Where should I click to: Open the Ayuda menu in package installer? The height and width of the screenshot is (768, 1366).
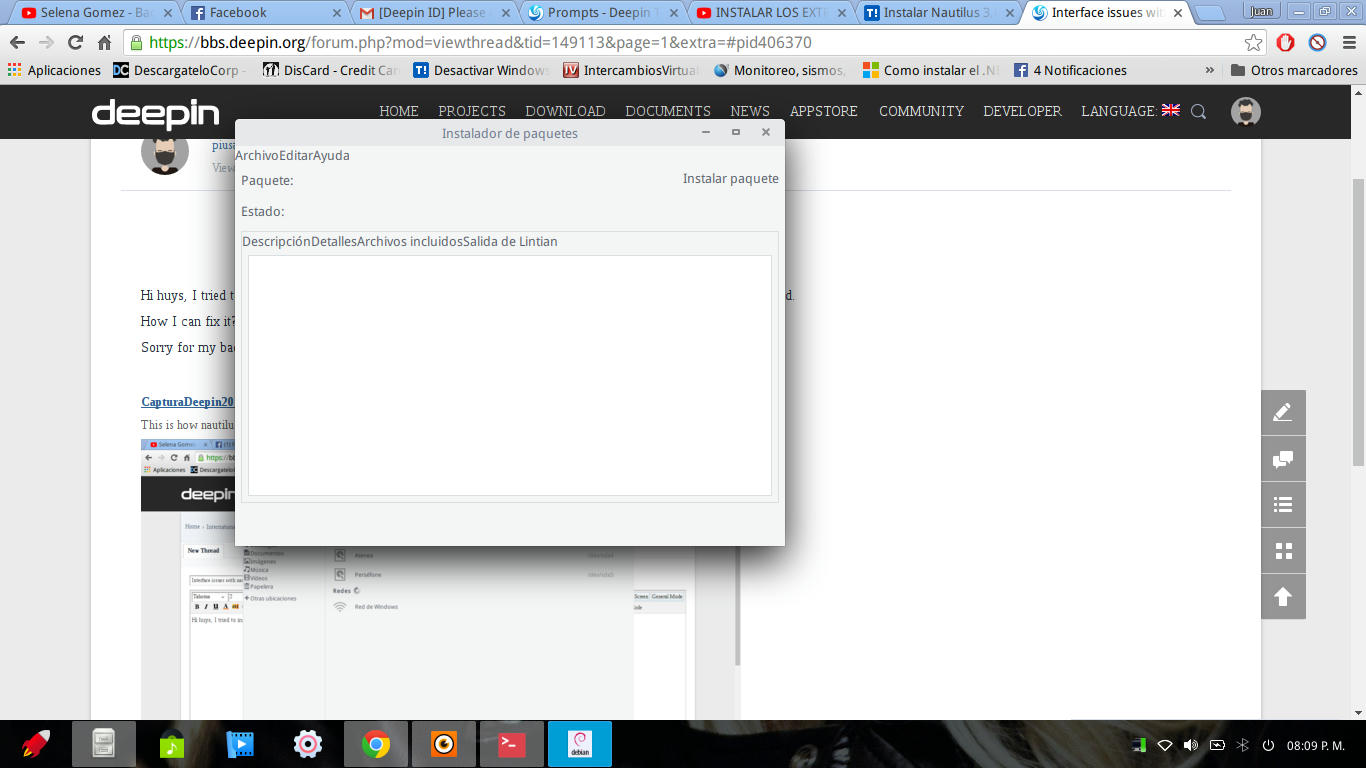pos(331,155)
